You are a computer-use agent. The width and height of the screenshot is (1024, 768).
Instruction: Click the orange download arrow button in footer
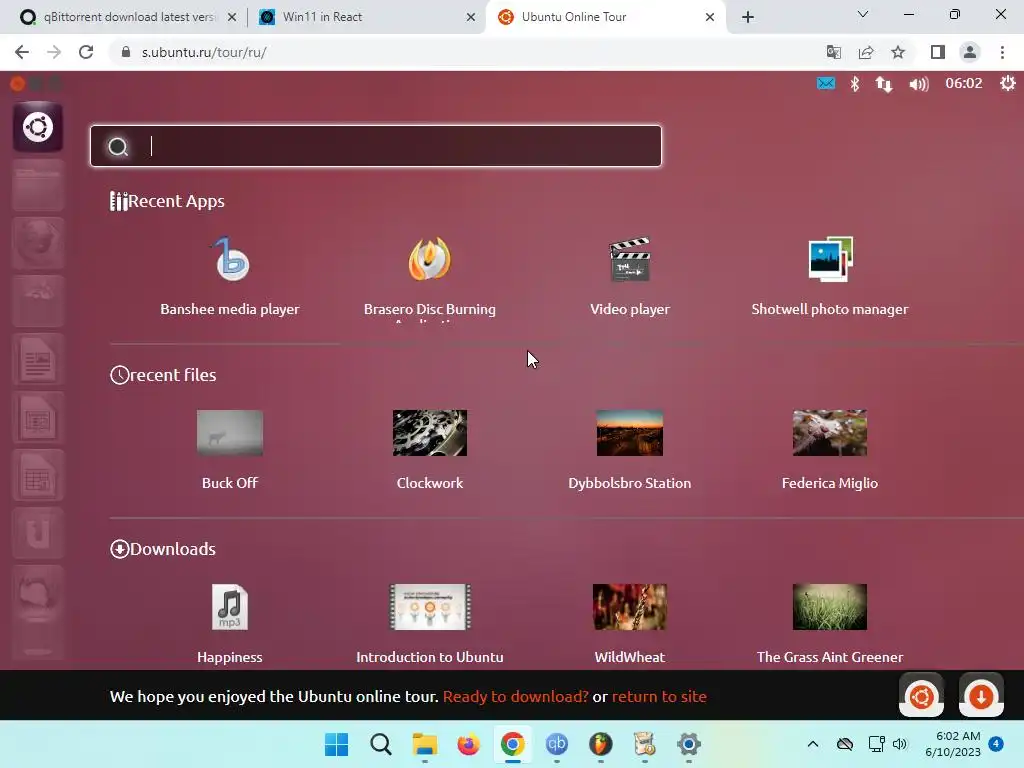980,696
